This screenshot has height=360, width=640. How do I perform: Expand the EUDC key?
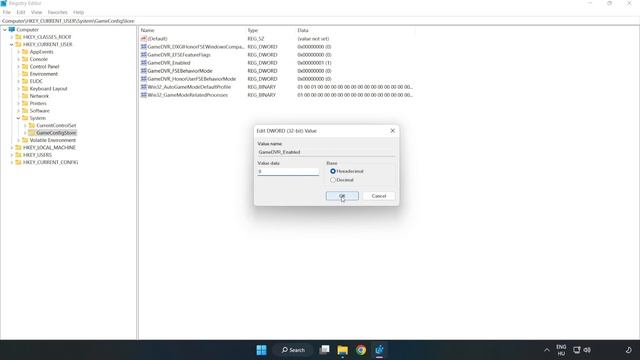tap(18, 81)
